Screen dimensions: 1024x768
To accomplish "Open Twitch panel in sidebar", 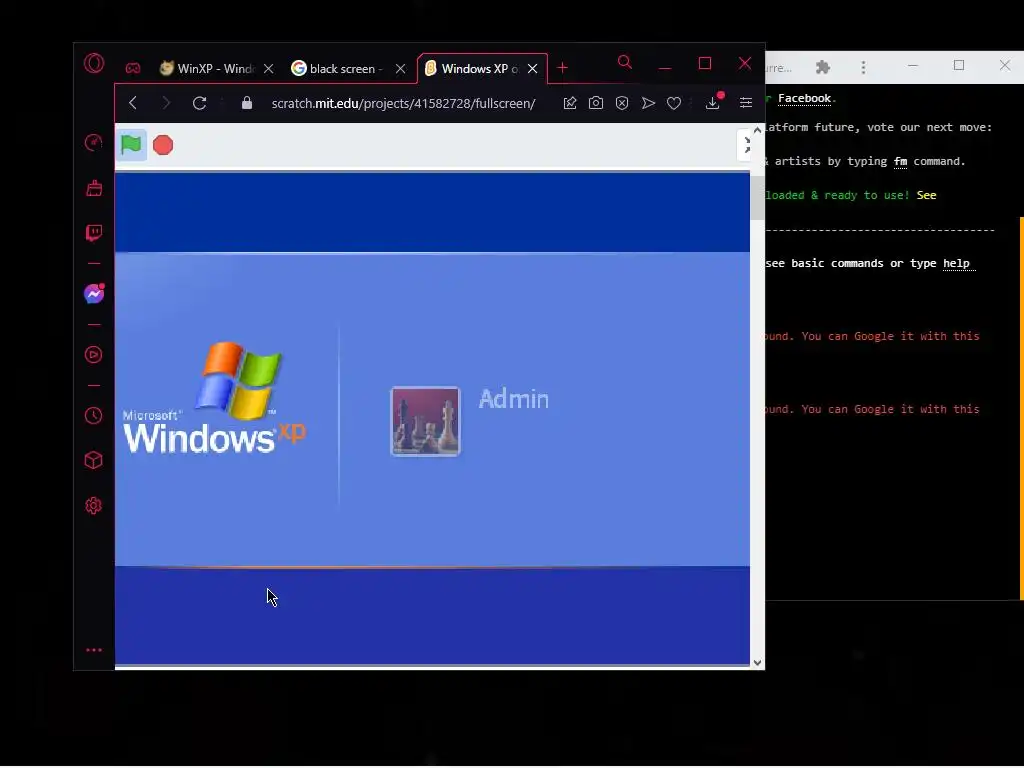I will [94, 232].
